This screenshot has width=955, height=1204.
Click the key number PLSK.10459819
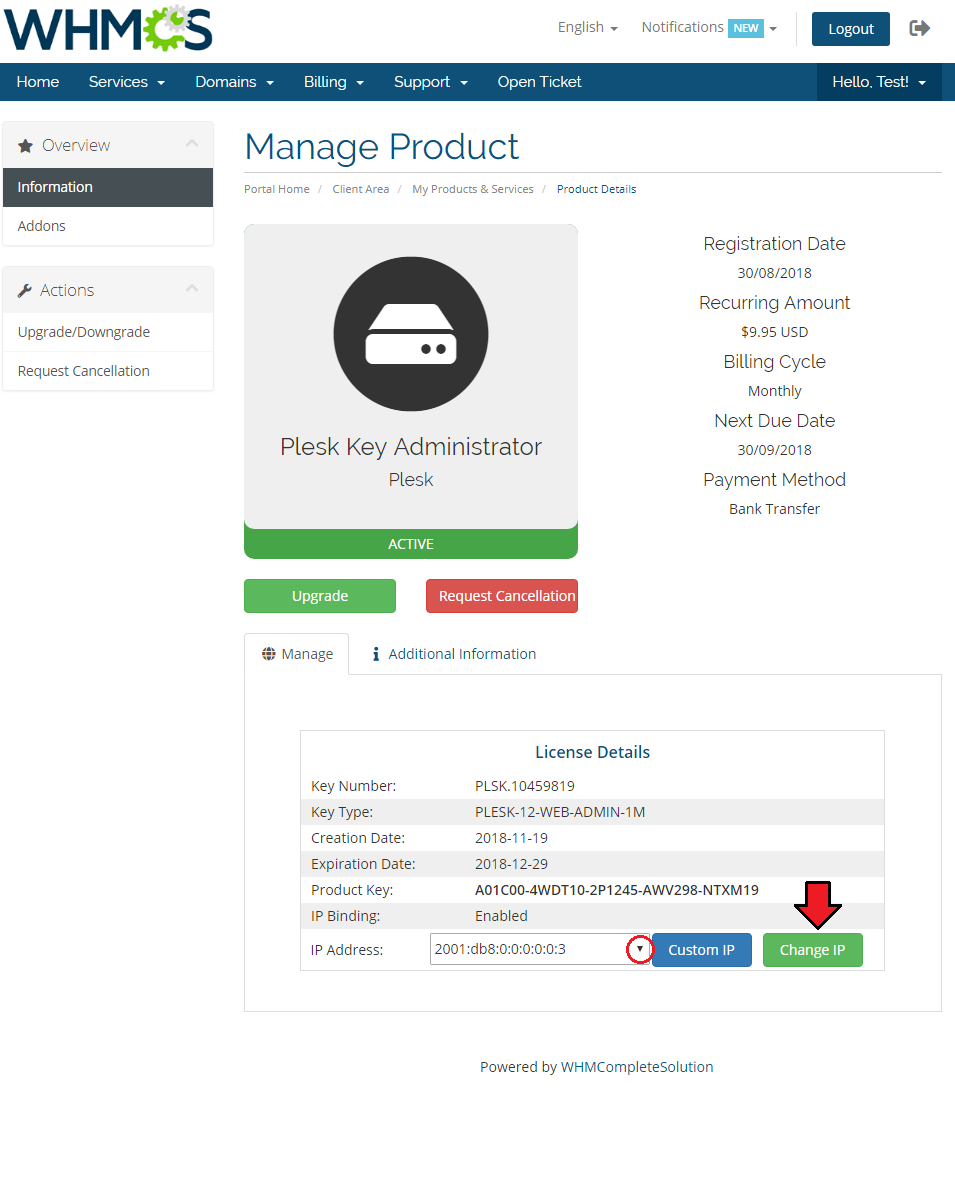525,786
